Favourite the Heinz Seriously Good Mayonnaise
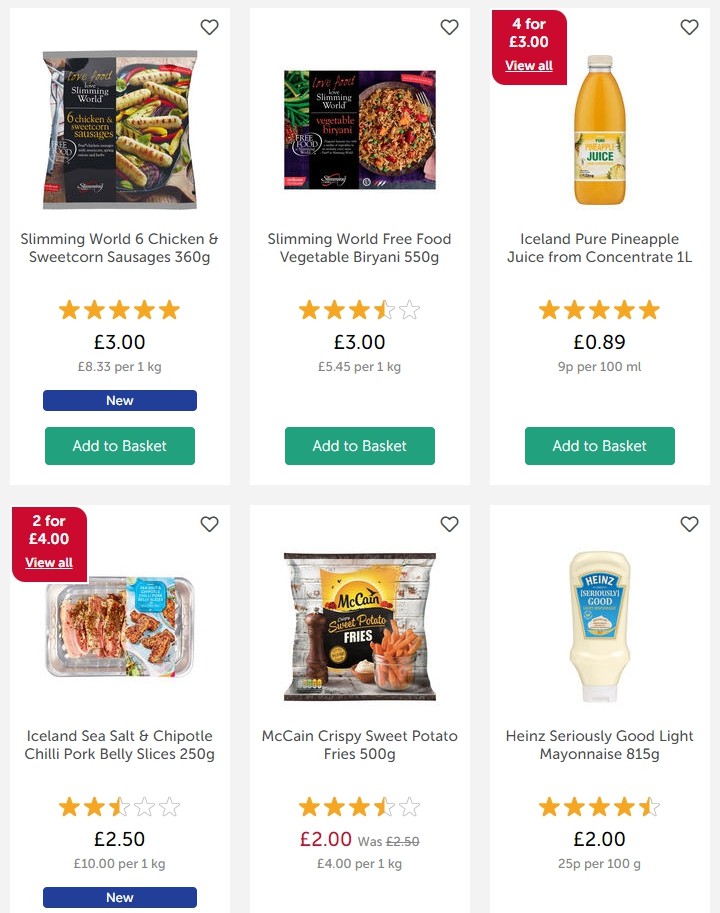The image size is (720, 913). click(689, 524)
